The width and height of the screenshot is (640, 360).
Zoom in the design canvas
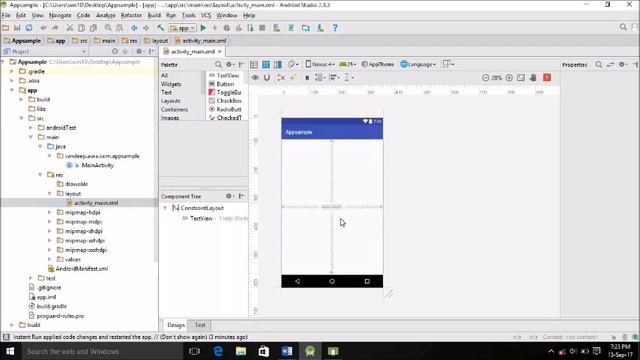tap(509, 78)
